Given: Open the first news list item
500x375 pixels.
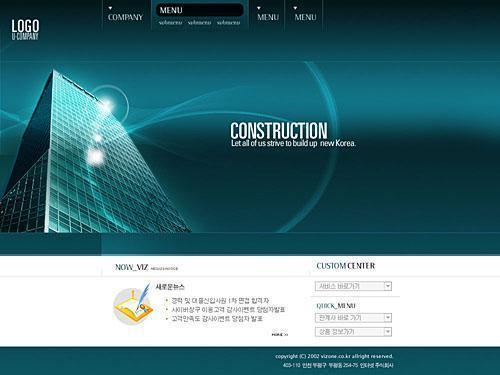Looking at the screenshot, I should click(220, 301).
